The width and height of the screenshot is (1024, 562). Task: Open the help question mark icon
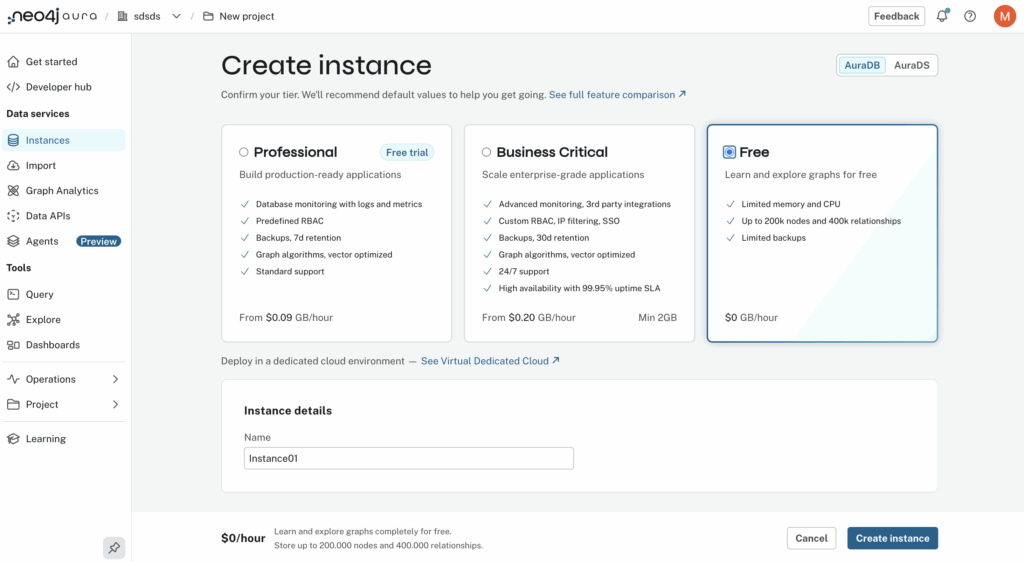pos(970,16)
